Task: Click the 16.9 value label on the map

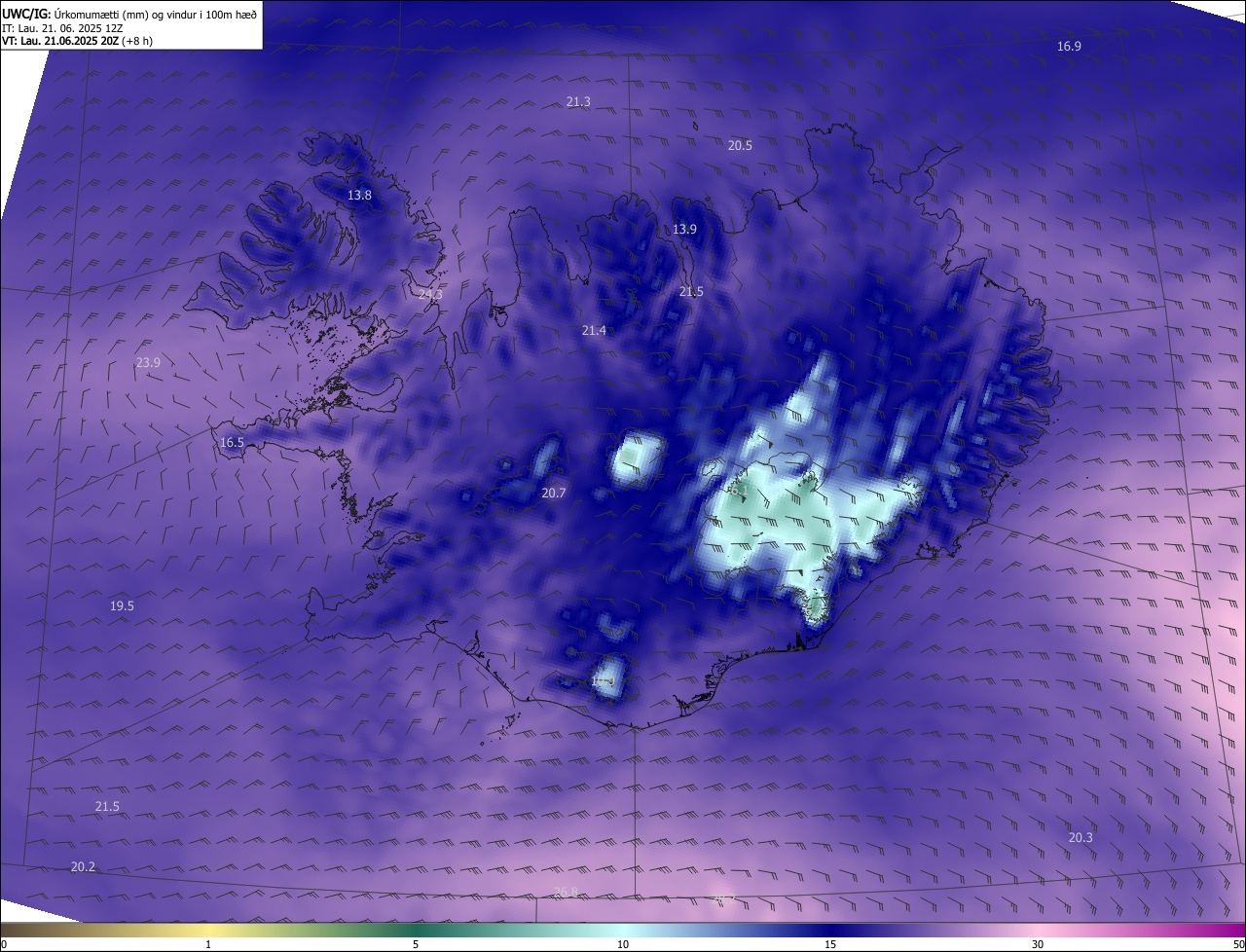Action: pyautogui.click(x=1069, y=47)
